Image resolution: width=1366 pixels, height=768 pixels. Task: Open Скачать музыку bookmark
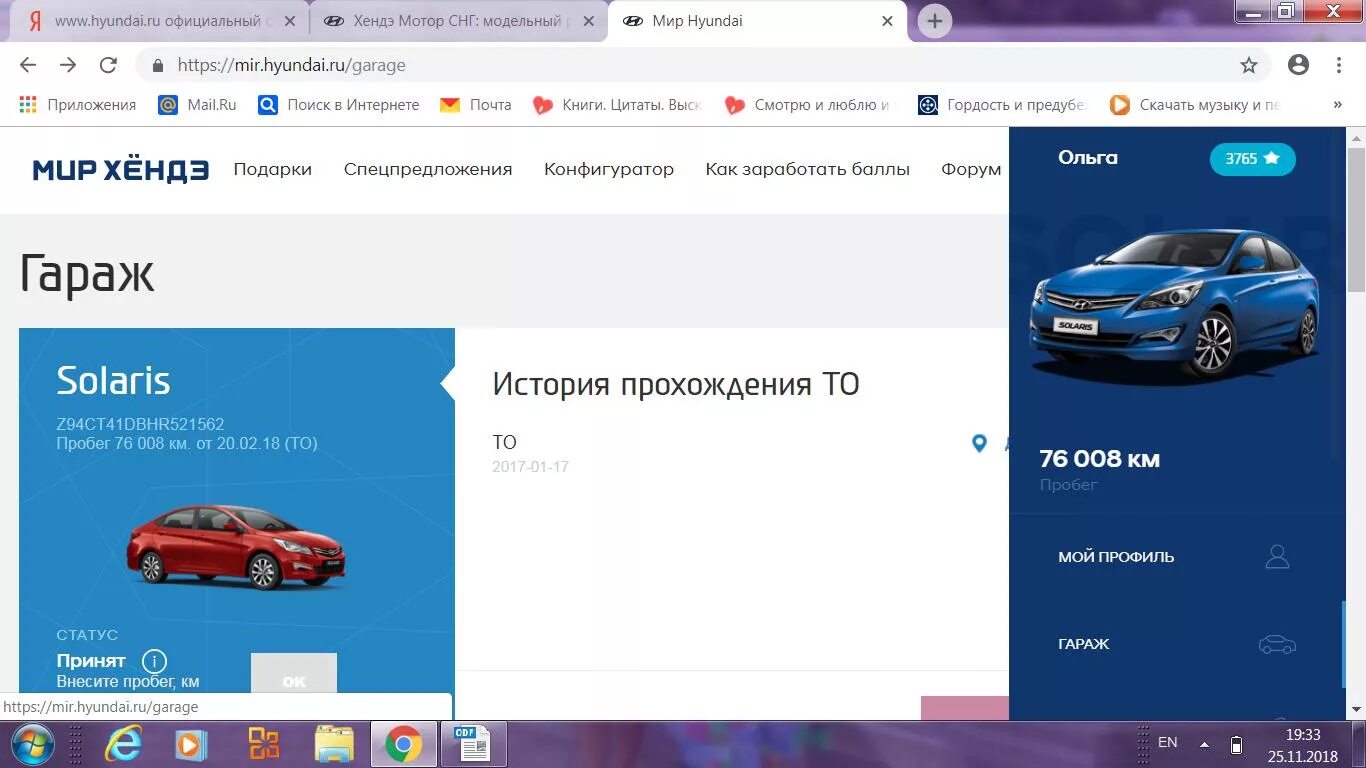(x=1195, y=104)
